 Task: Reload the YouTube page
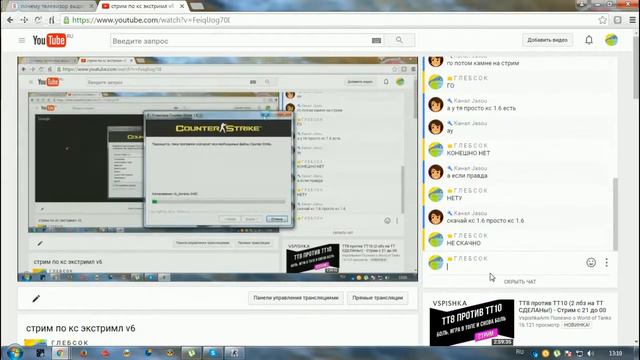pos(38,20)
